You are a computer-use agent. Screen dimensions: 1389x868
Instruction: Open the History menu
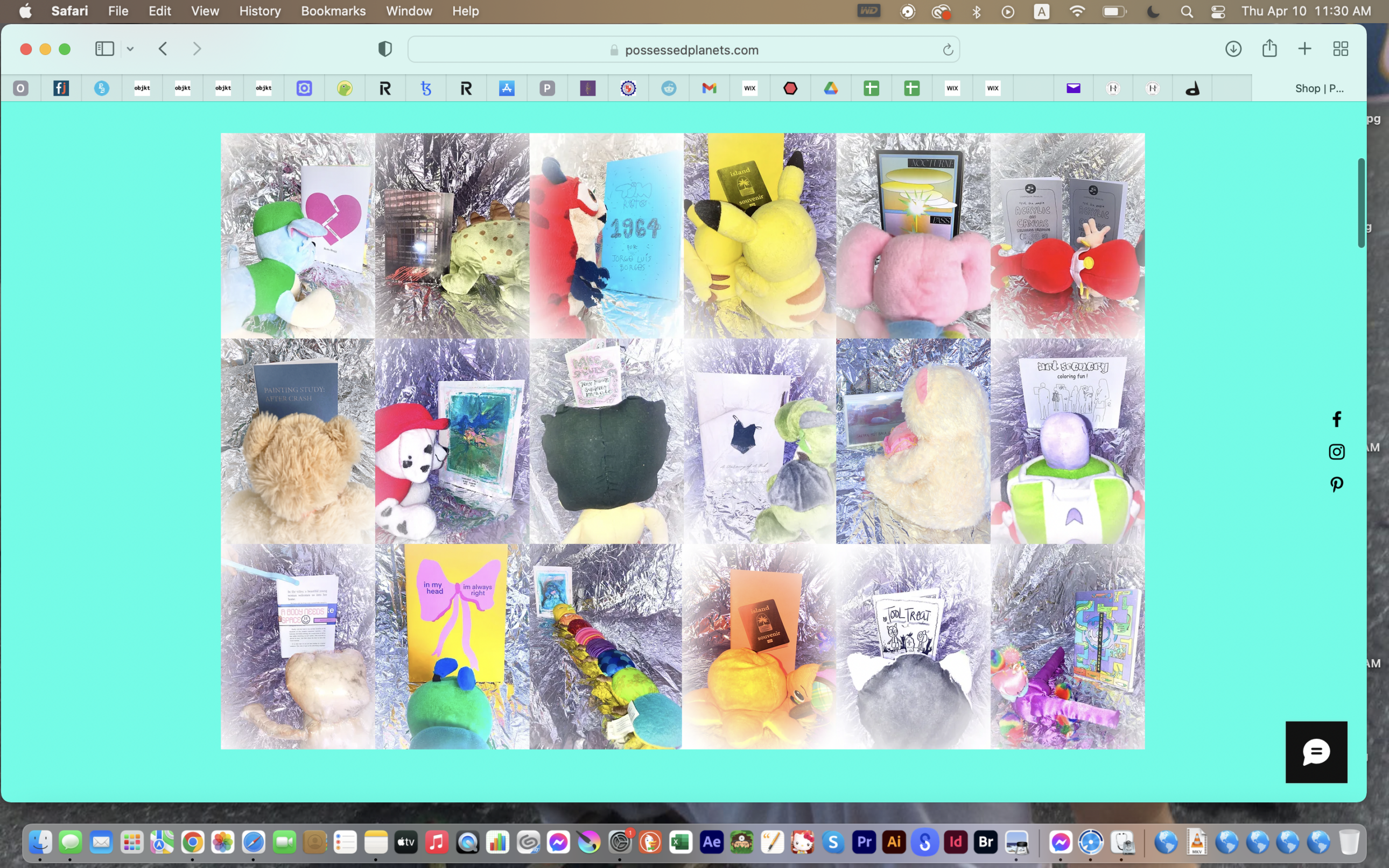259,11
